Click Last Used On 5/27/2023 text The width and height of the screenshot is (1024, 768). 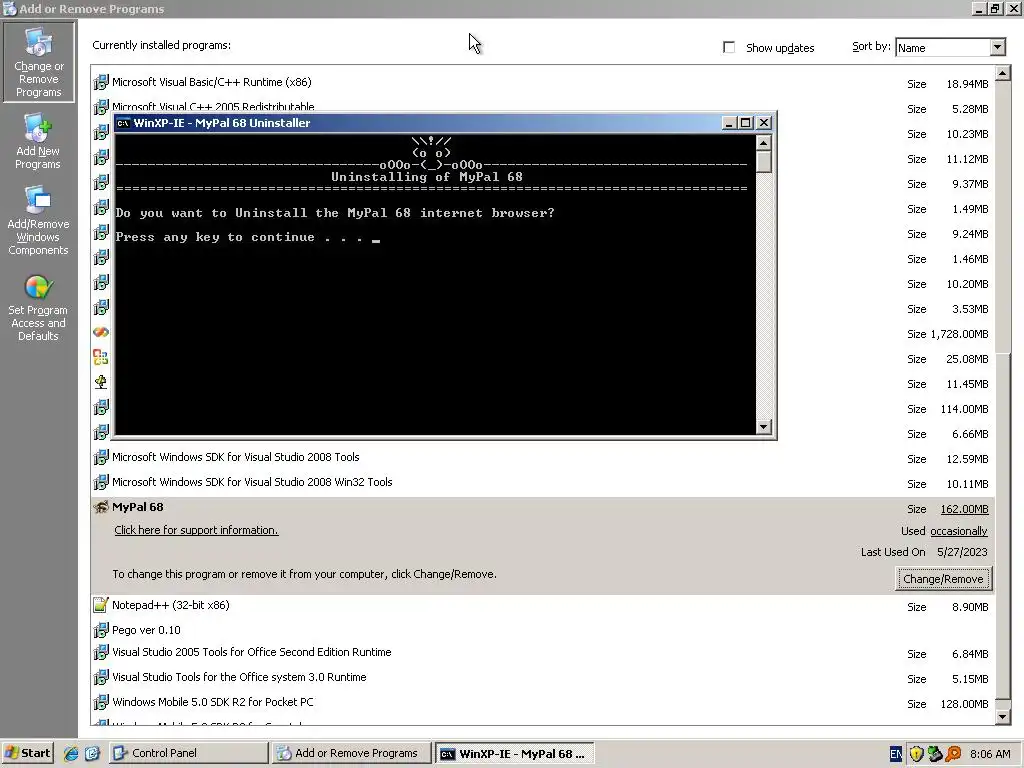tap(924, 552)
